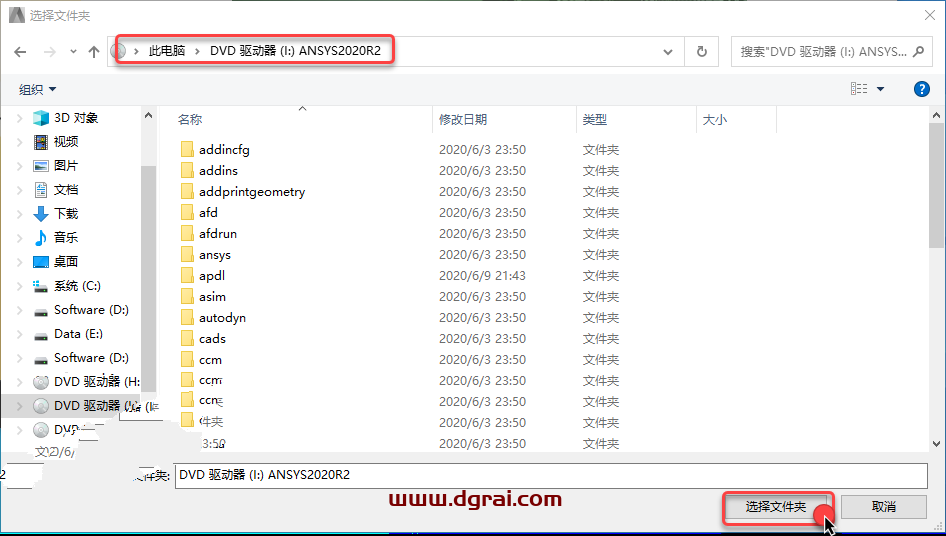Select 桌面 in the navigation pane
The width and height of the screenshot is (946, 536).
click(65, 262)
